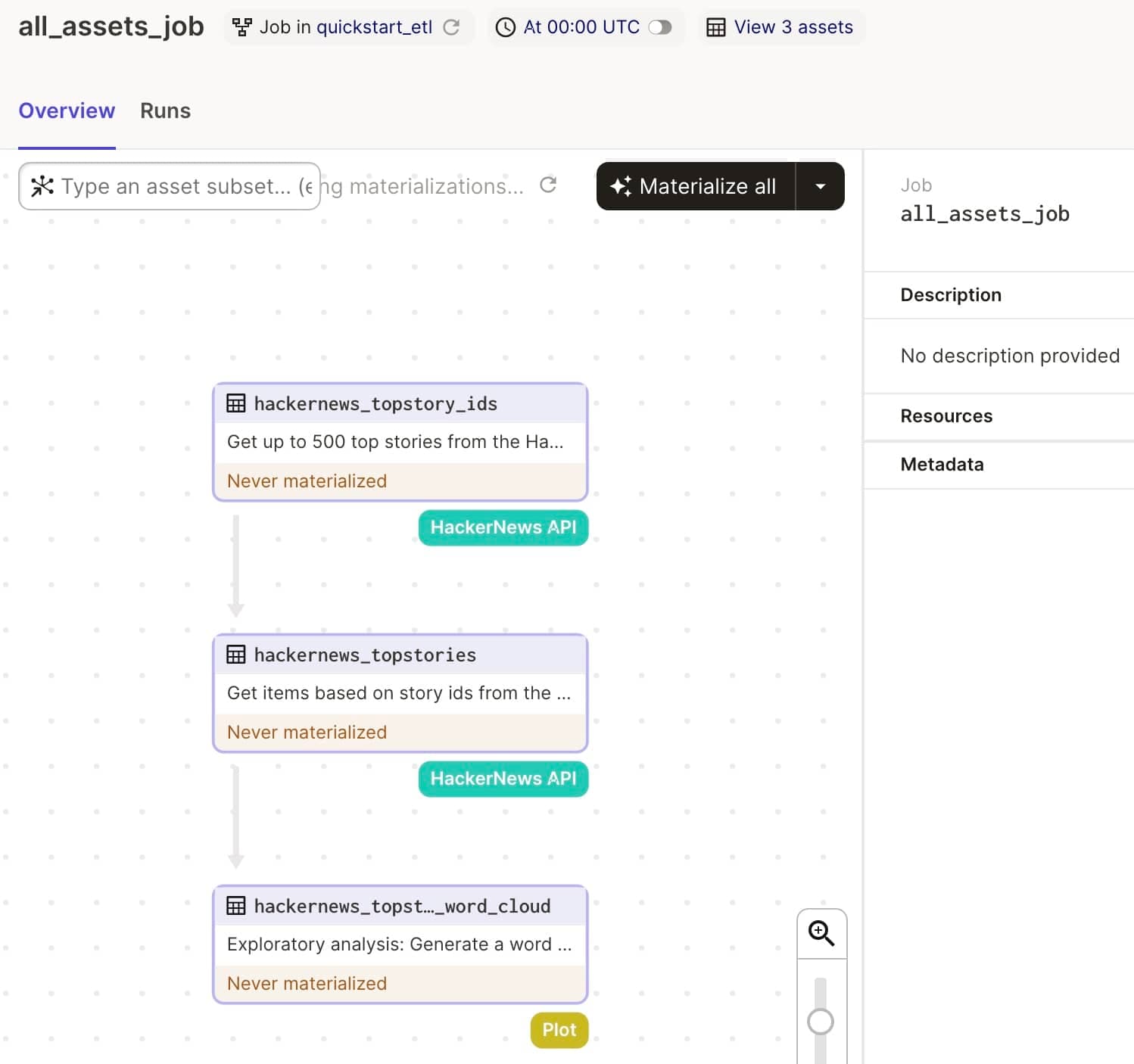Click the table icon on hackernews_topstories node
This screenshot has width=1134, height=1064.
coord(236,655)
